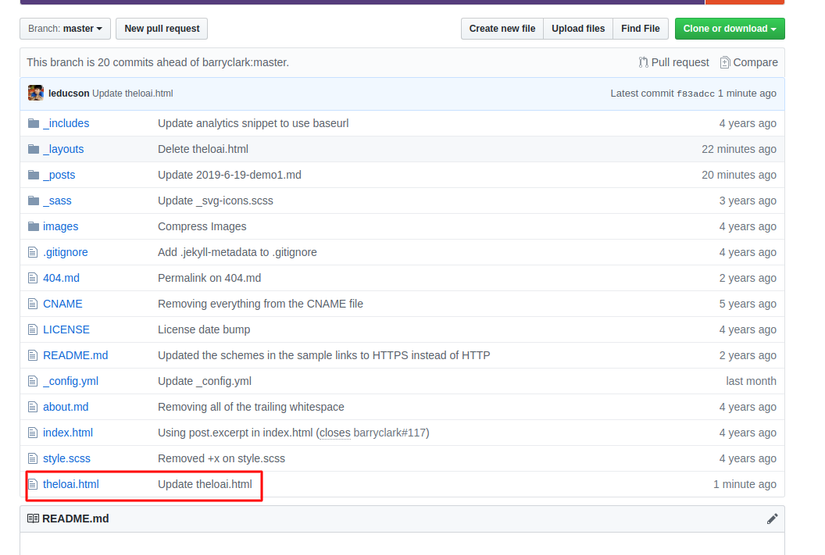Image resolution: width=825 pixels, height=555 pixels.
Task: Click the _layouts folder icon
Action: (34, 149)
